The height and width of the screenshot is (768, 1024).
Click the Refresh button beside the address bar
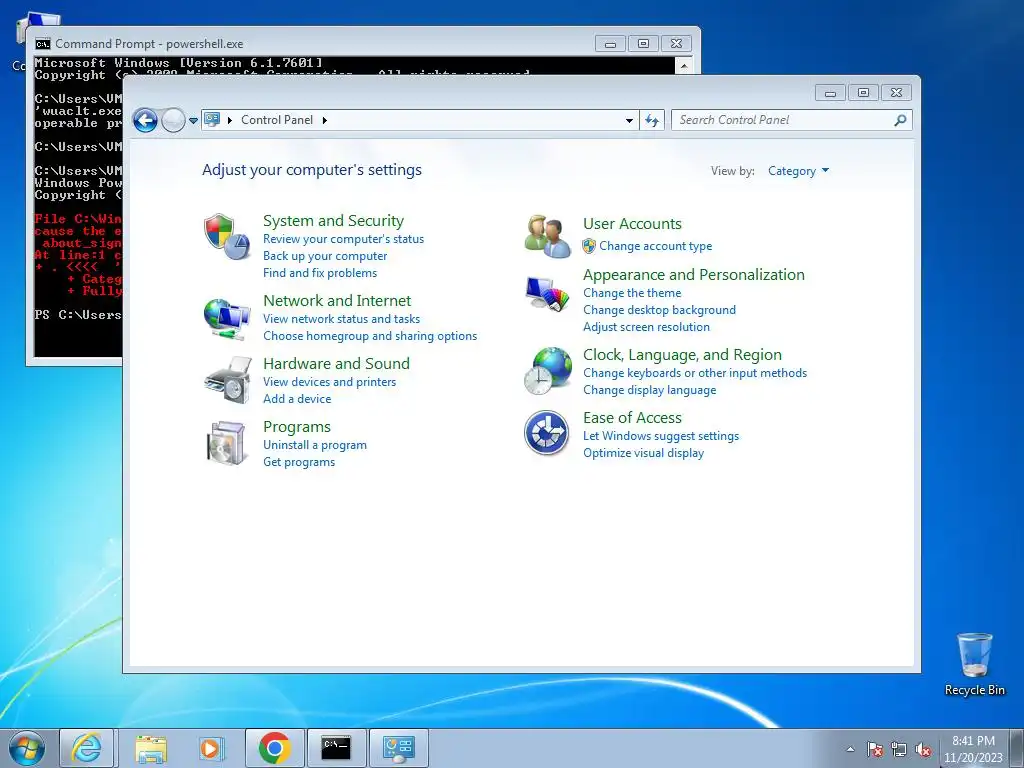click(652, 120)
